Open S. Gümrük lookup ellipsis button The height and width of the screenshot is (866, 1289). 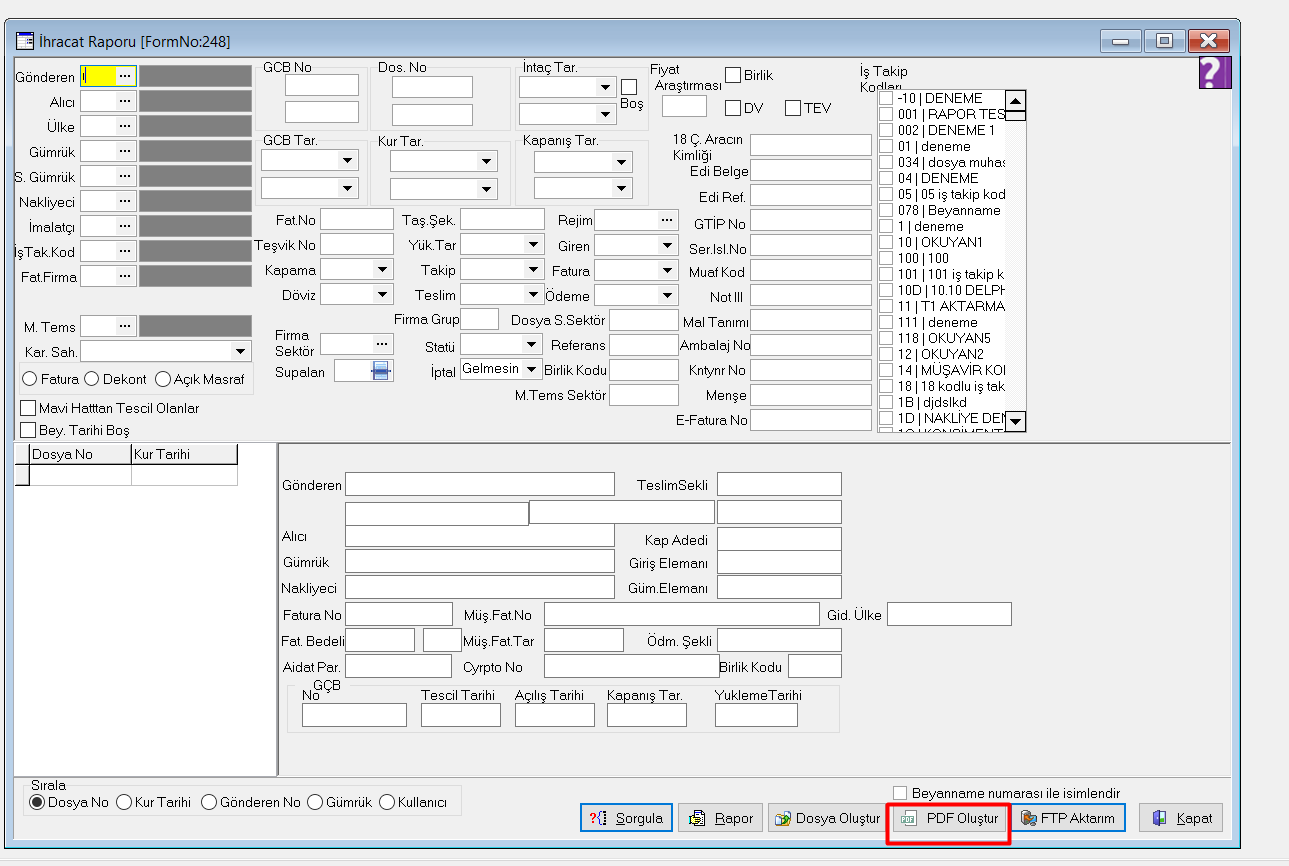click(x=125, y=176)
